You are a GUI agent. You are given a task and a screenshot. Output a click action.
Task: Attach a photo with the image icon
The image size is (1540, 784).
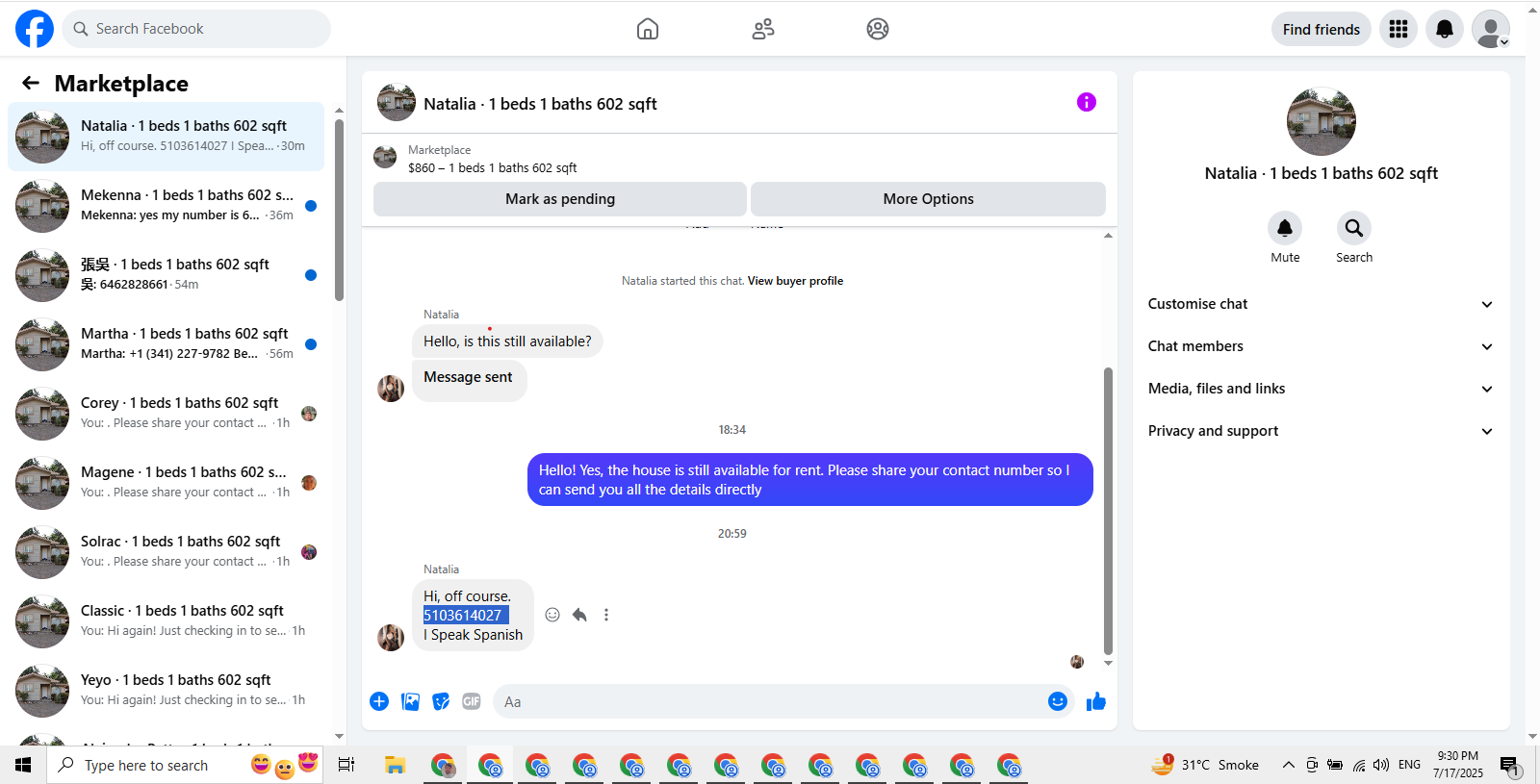point(411,701)
